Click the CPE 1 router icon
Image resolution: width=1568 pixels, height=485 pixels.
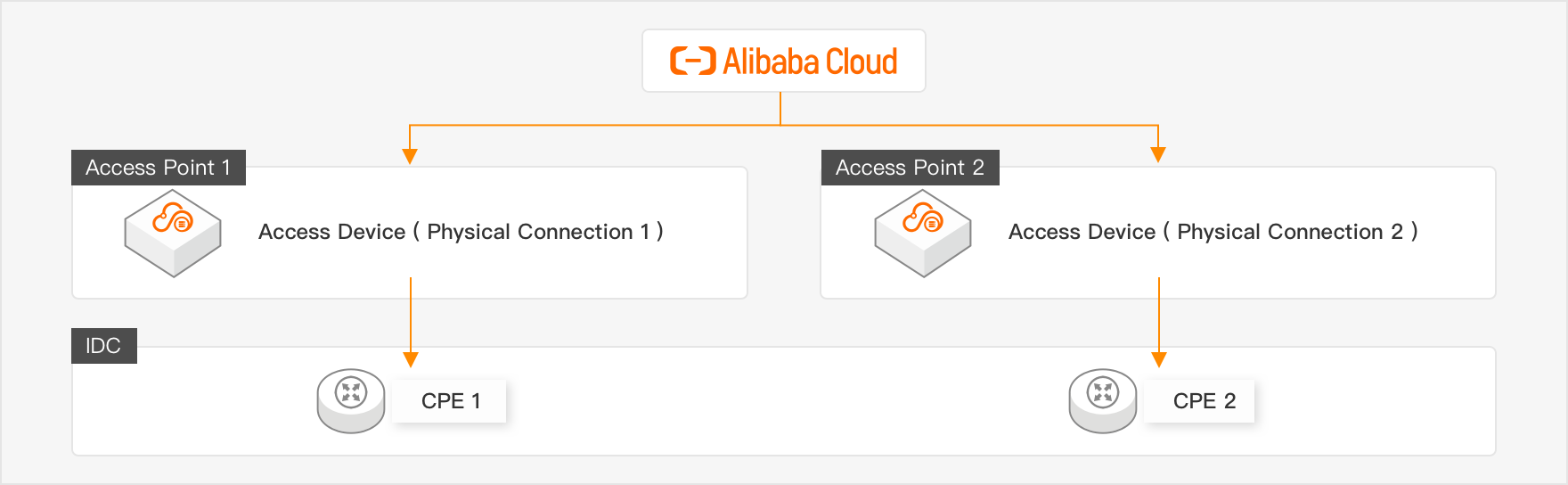pyautogui.click(x=351, y=400)
